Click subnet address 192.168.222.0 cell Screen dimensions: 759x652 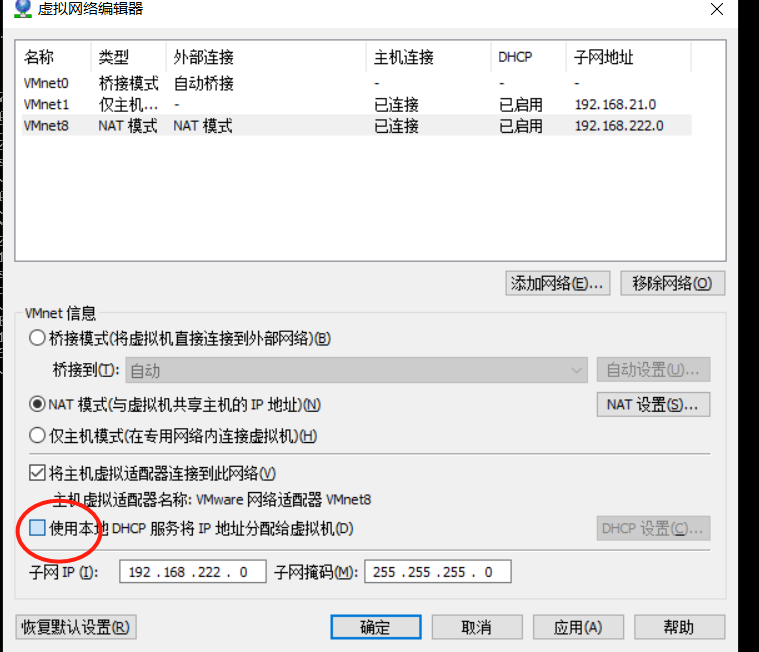point(619,126)
